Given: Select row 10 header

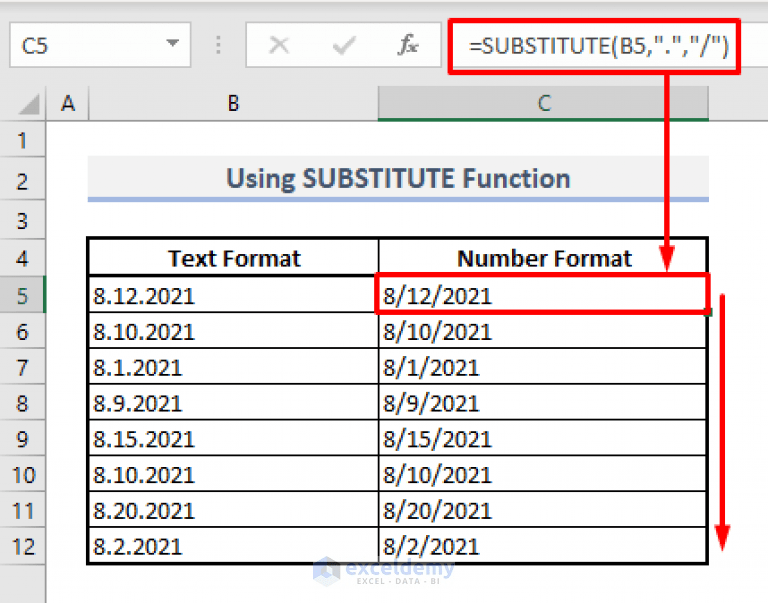Looking at the screenshot, I should [x=23, y=475].
